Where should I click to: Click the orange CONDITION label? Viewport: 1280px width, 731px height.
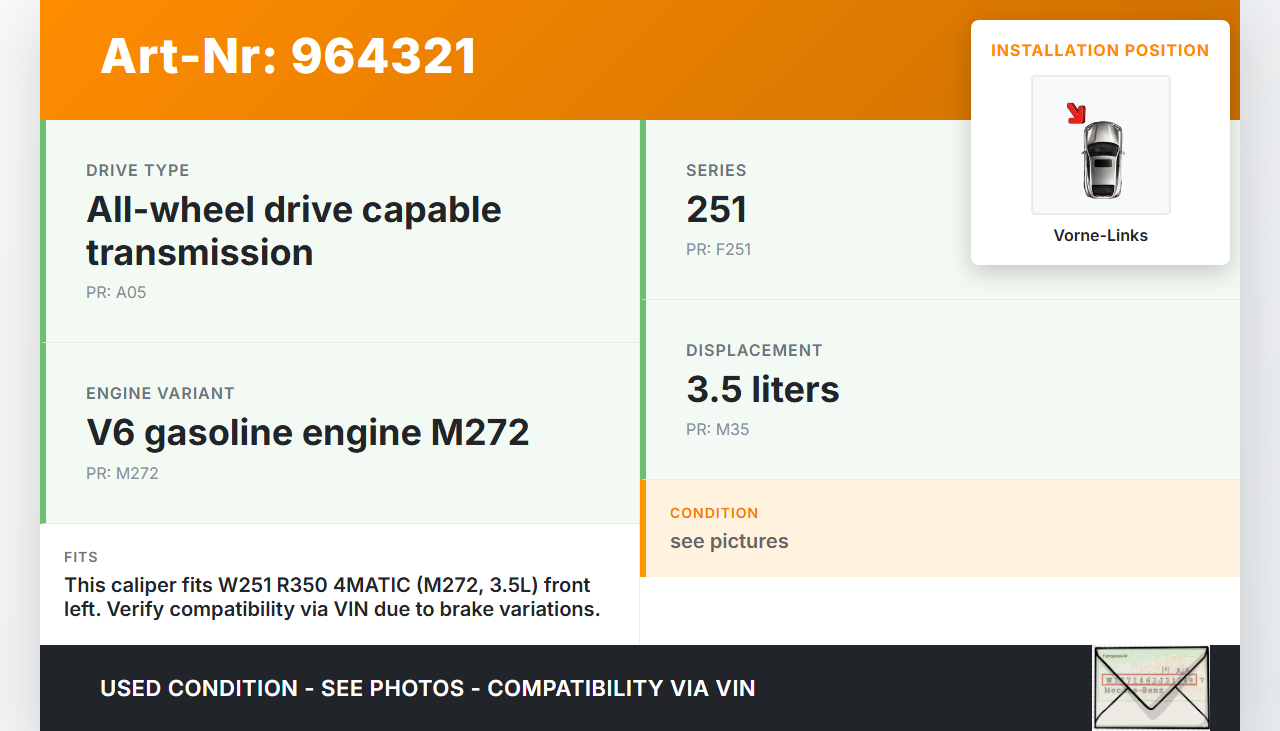[714, 513]
